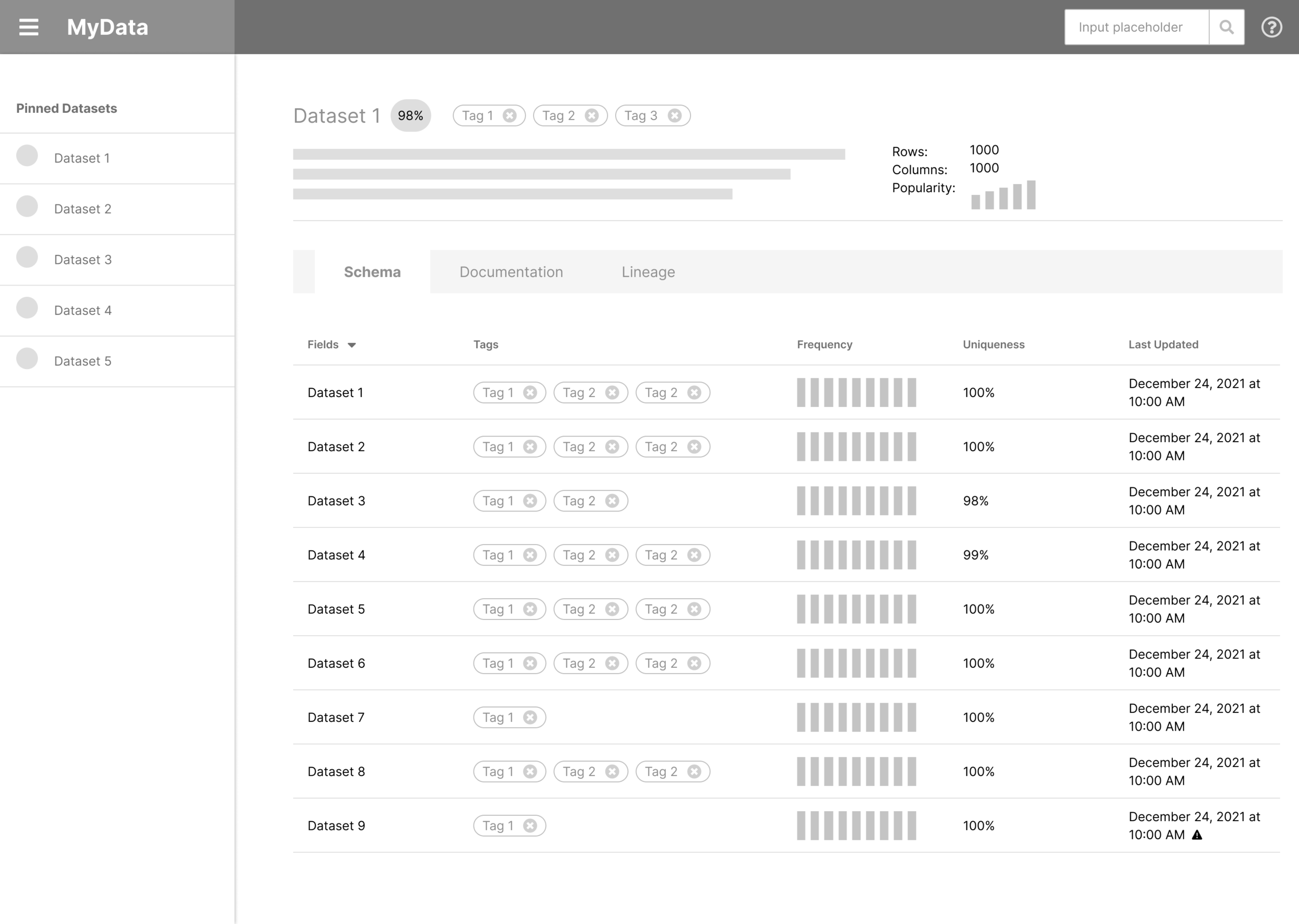Switch to the Documentation tab
Screen dimensions: 1299x924
(511, 272)
